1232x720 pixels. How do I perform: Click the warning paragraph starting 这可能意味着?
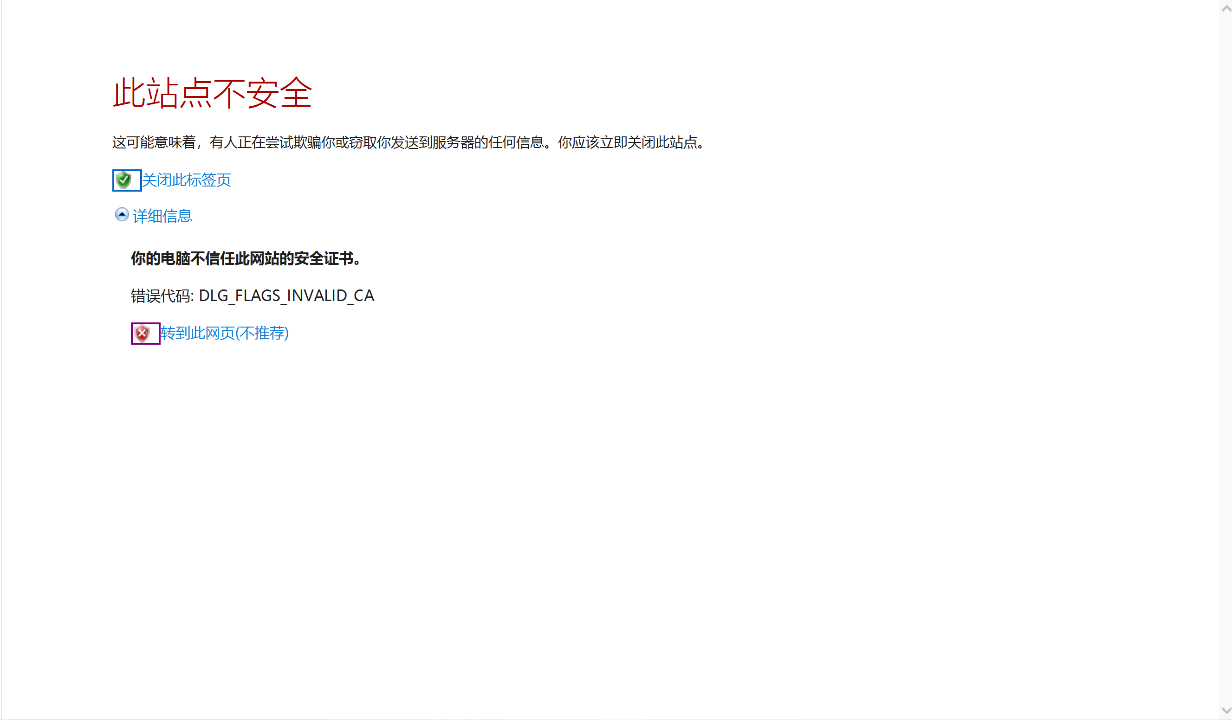410,142
